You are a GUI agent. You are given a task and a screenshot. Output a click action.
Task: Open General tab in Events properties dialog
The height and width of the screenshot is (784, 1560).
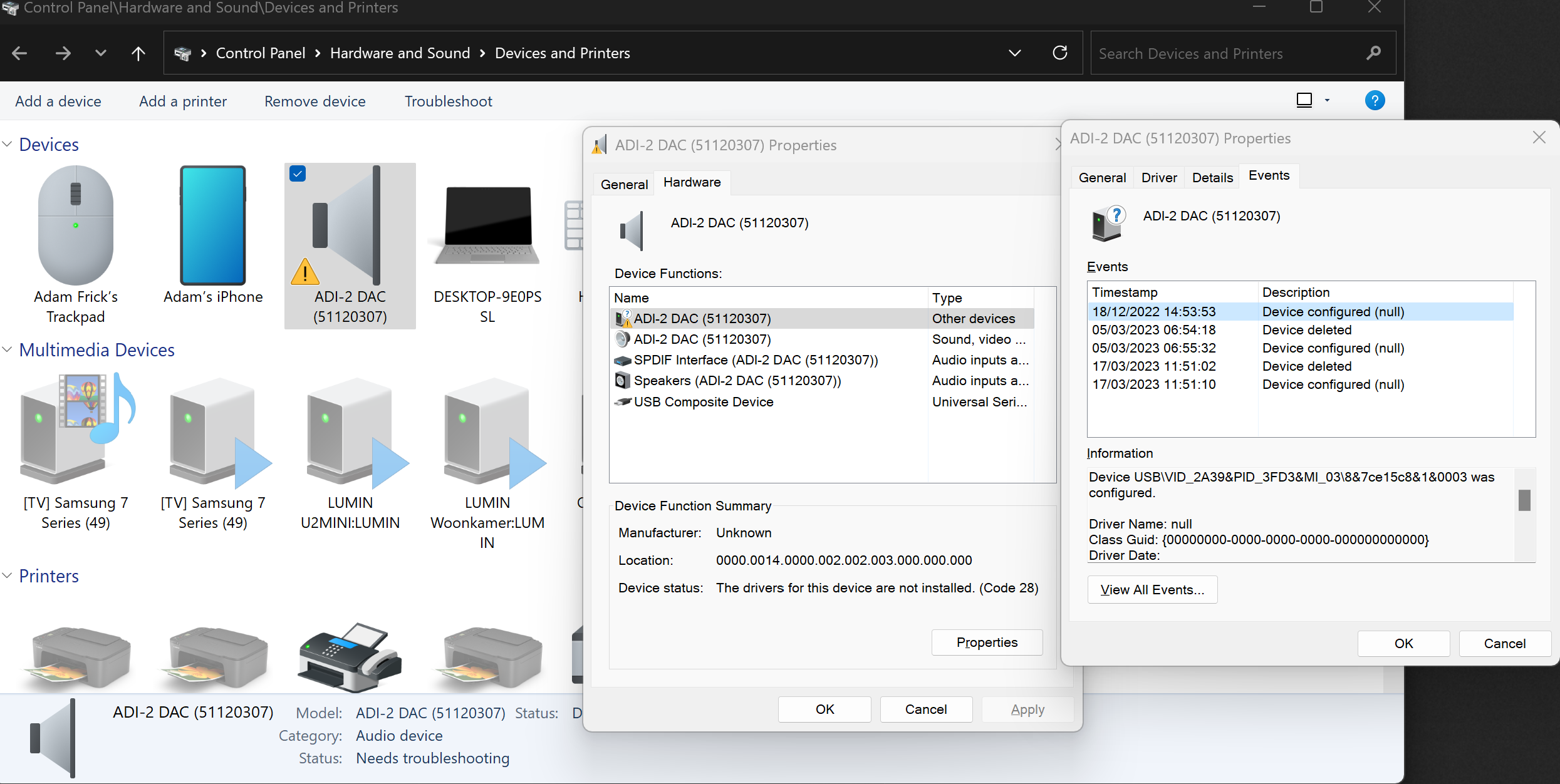pos(1102,178)
